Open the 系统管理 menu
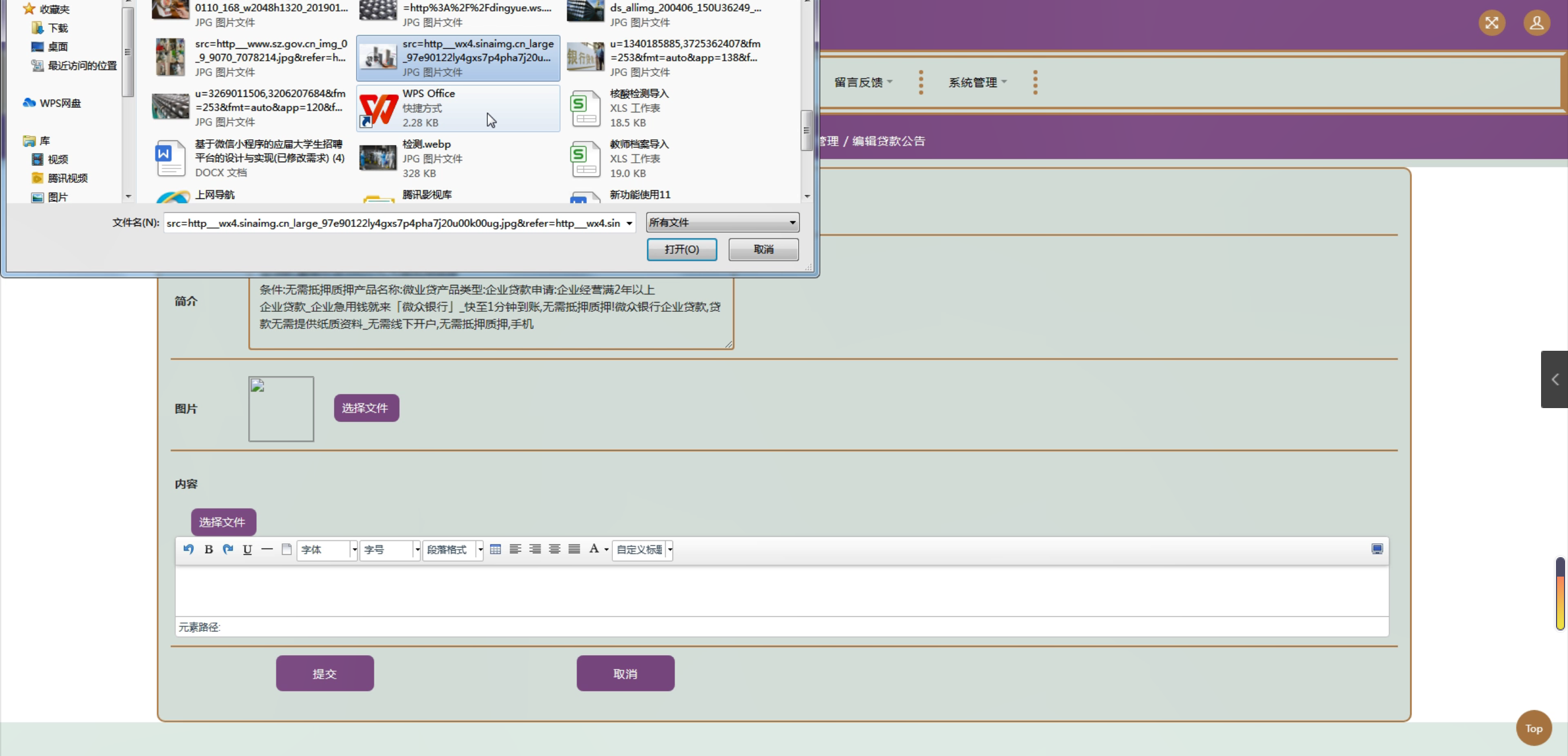 [977, 82]
